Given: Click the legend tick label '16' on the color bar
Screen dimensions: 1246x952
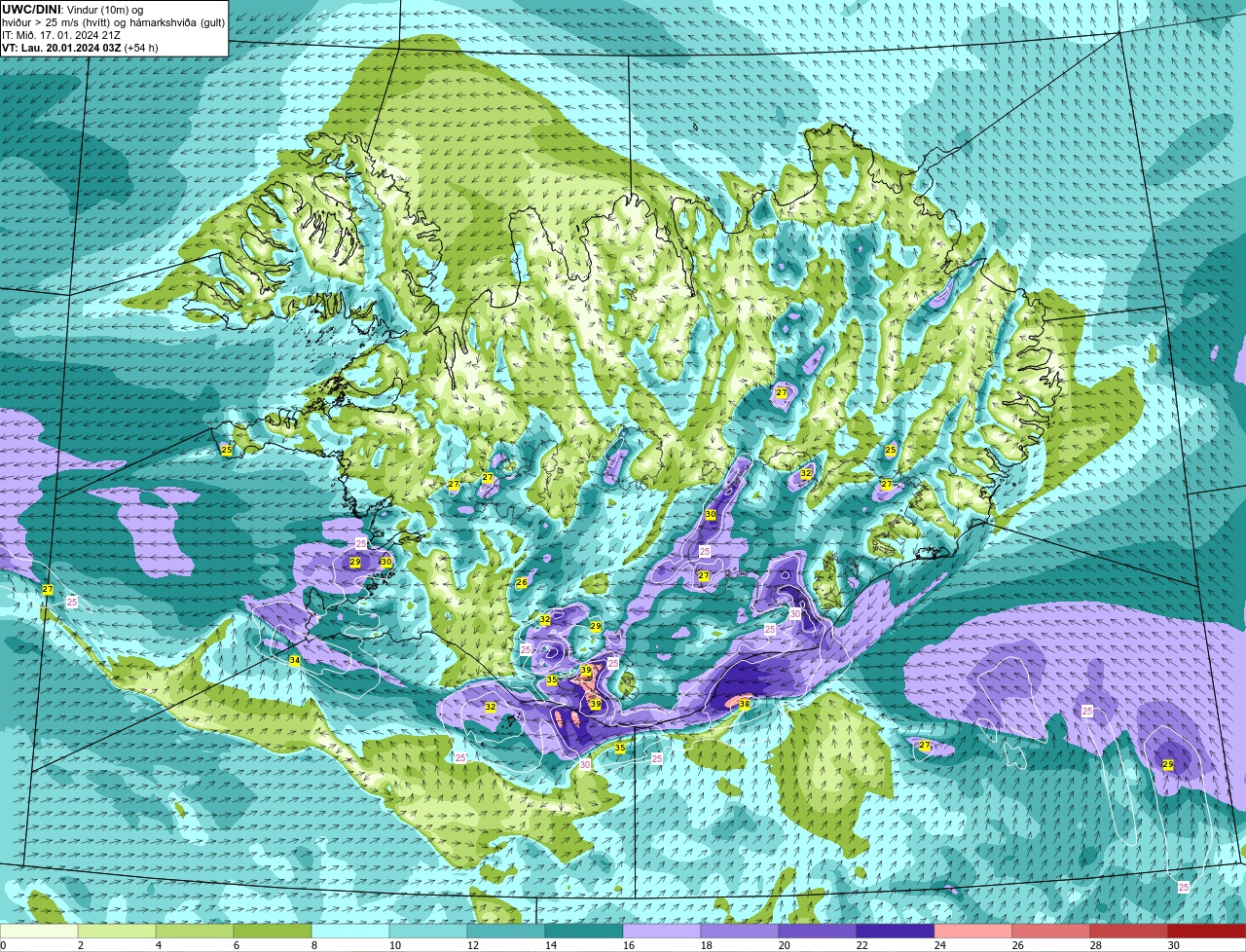Looking at the screenshot, I should pyautogui.click(x=629, y=945).
